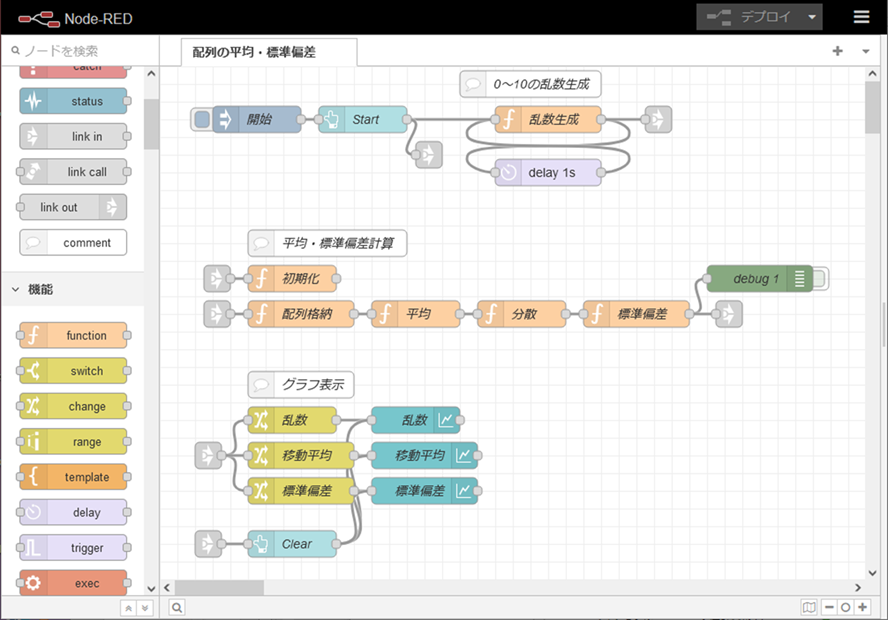The image size is (888, 620).
Task: Select the 乱数生成 function node
Action: (x=550, y=120)
